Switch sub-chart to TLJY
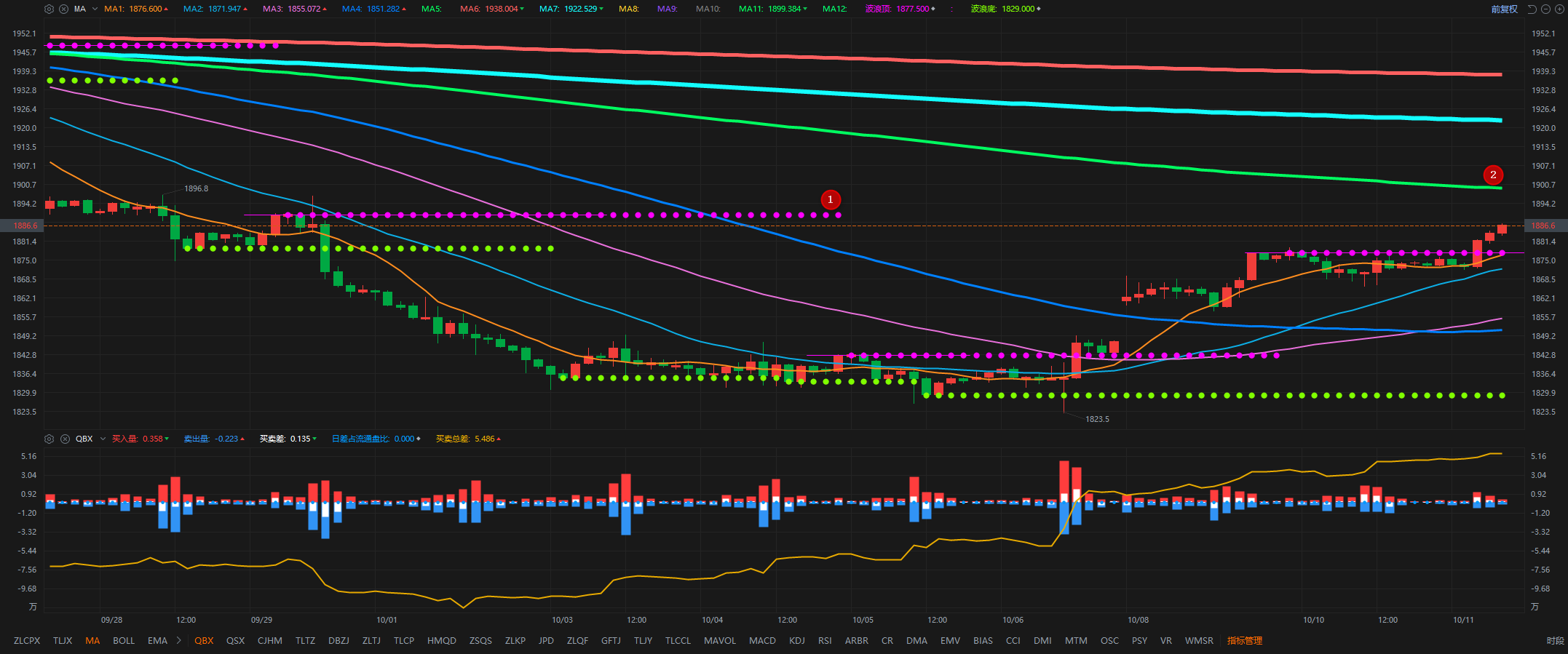This screenshot has height=654, width=1568. point(643,640)
